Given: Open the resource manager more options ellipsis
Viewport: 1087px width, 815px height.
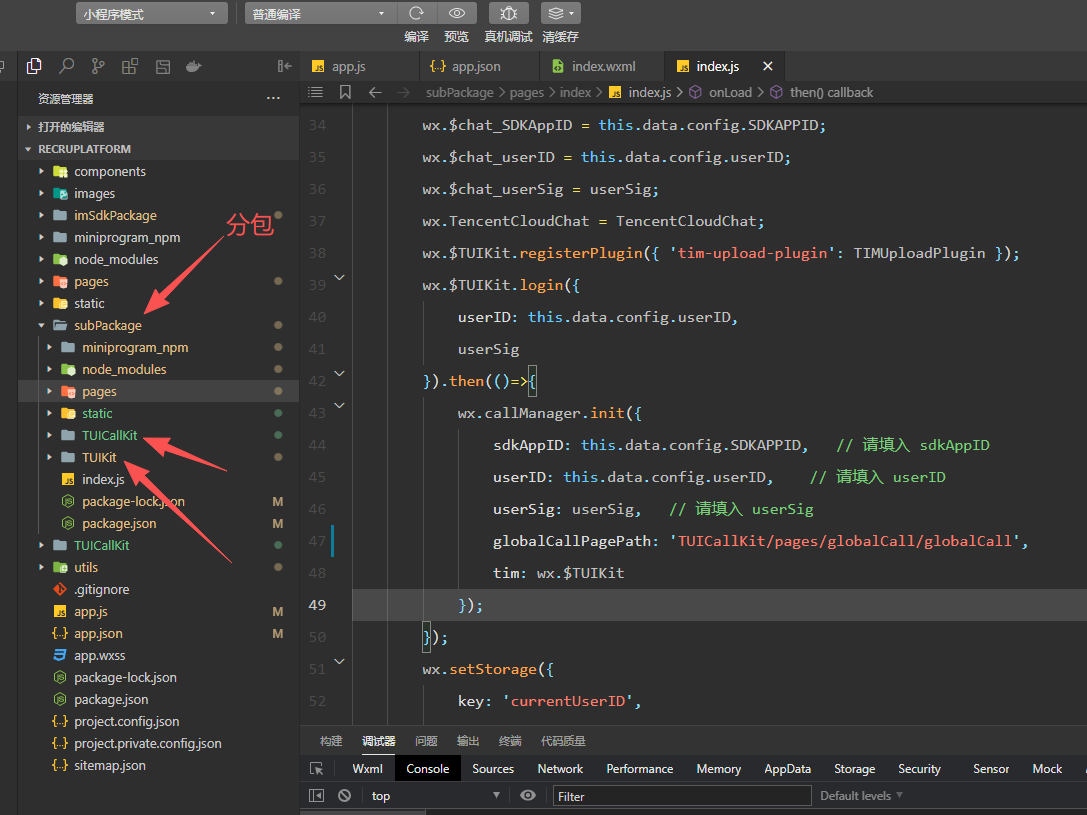Looking at the screenshot, I should tap(273, 98).
